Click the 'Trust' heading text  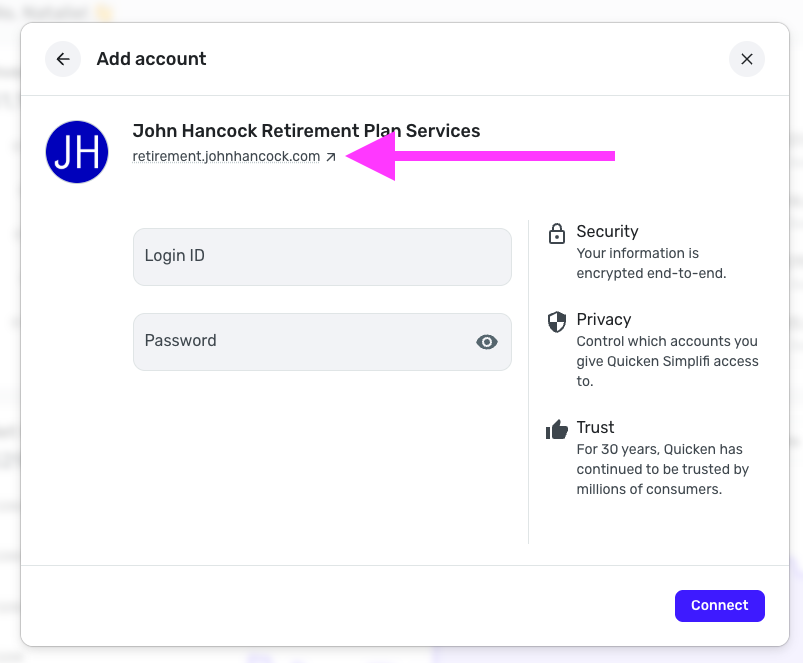point(595,427)
